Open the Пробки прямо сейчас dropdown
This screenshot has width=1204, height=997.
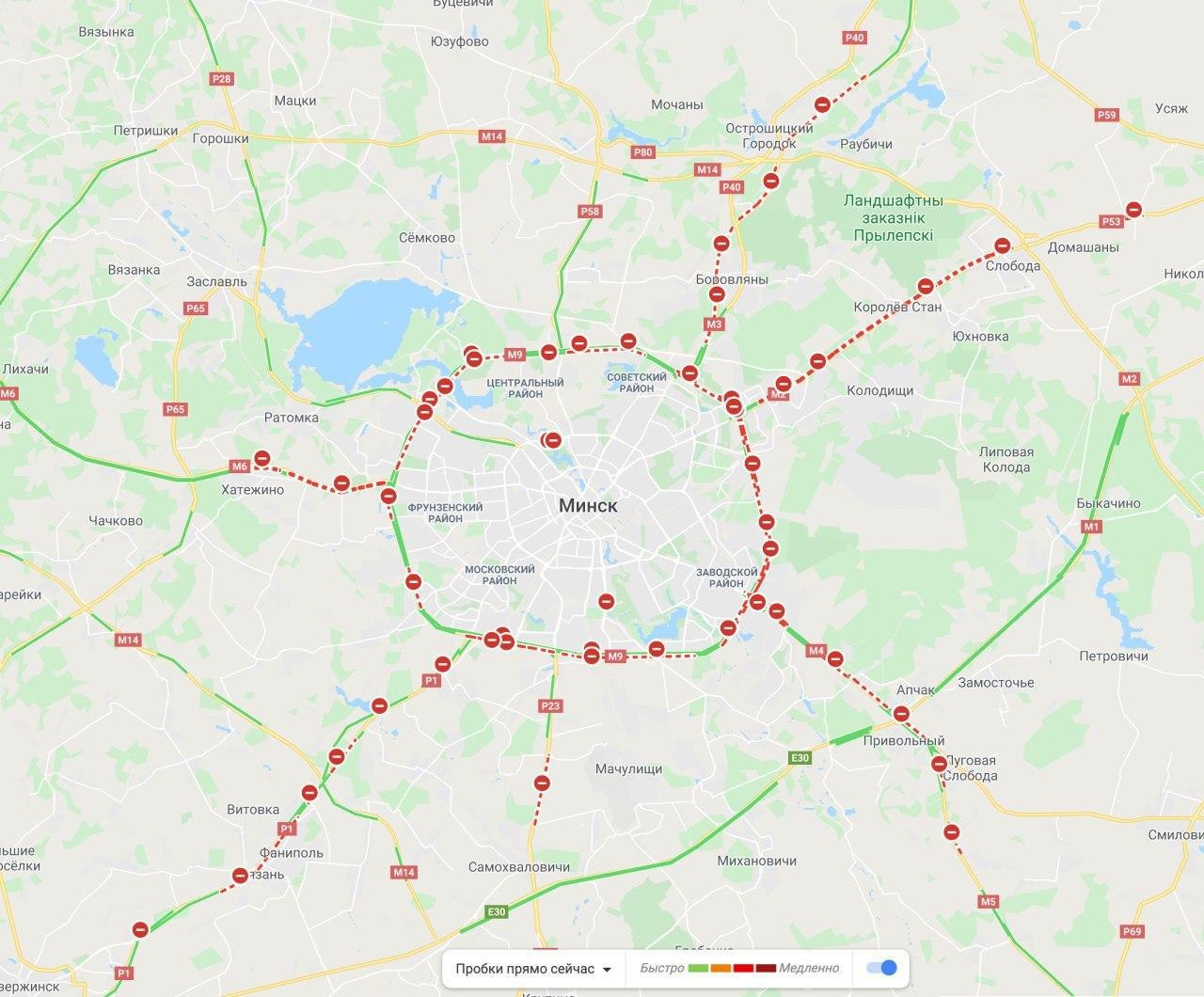point(533,969)
